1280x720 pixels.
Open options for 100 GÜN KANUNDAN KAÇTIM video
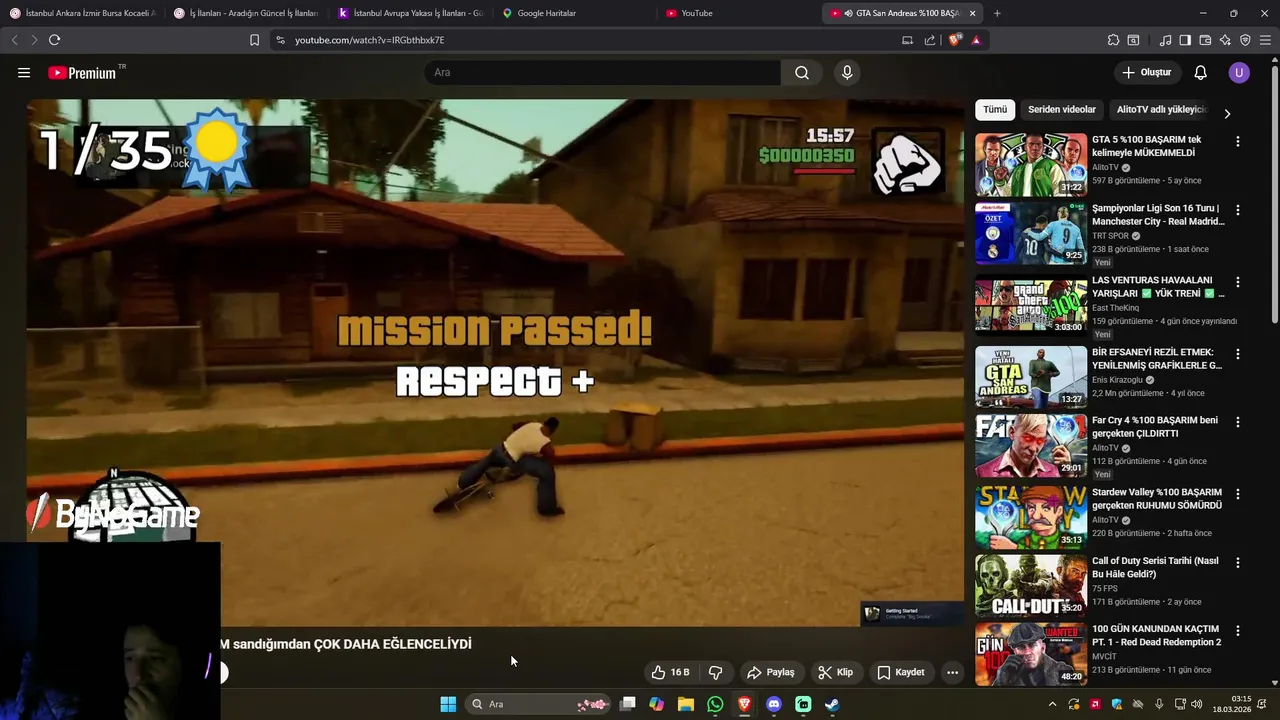1237,631
